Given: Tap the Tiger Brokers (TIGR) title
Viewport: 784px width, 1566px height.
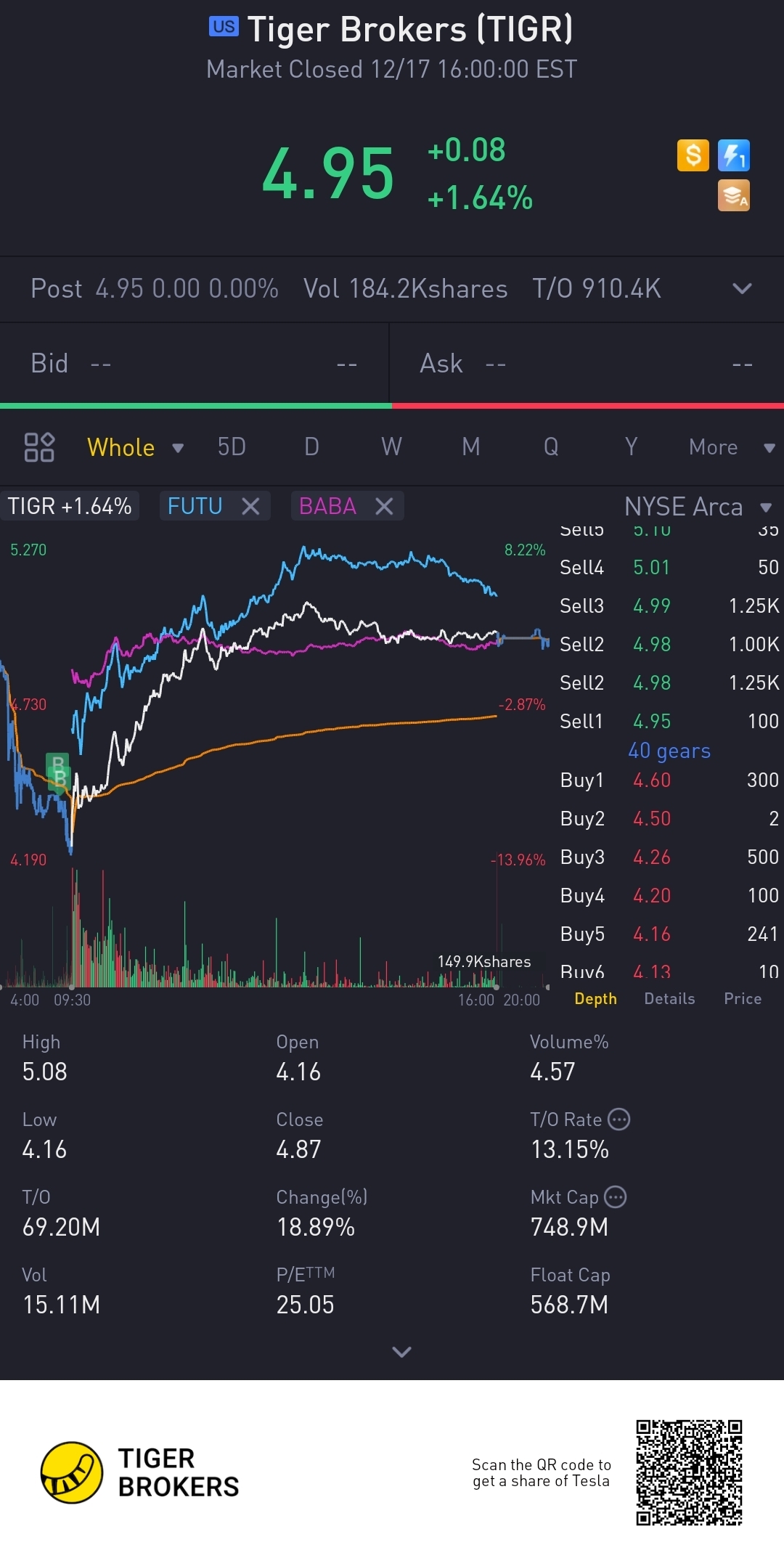Looking at the screenshot, I should tap(410, 30).
